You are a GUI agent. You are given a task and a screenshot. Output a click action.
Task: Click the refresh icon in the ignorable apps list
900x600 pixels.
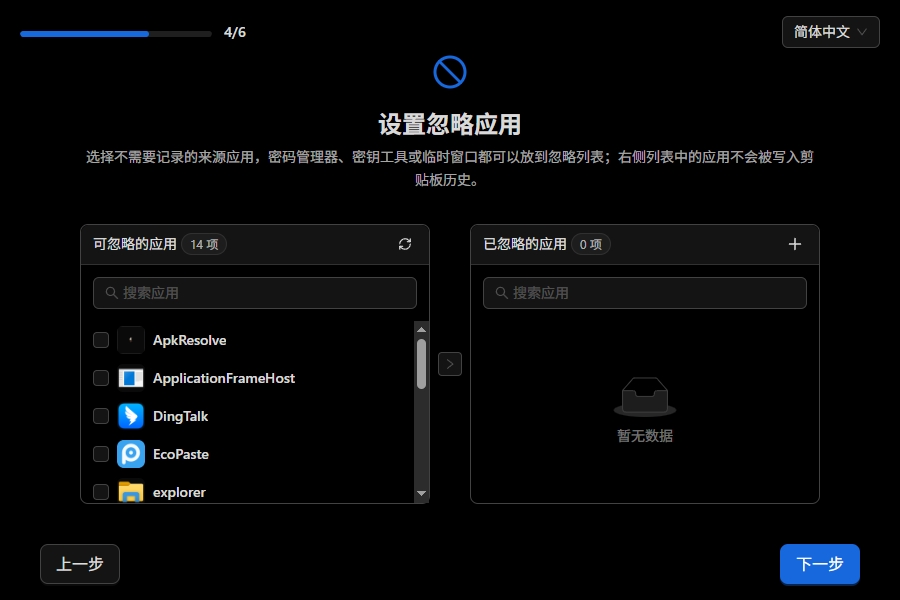405,244
